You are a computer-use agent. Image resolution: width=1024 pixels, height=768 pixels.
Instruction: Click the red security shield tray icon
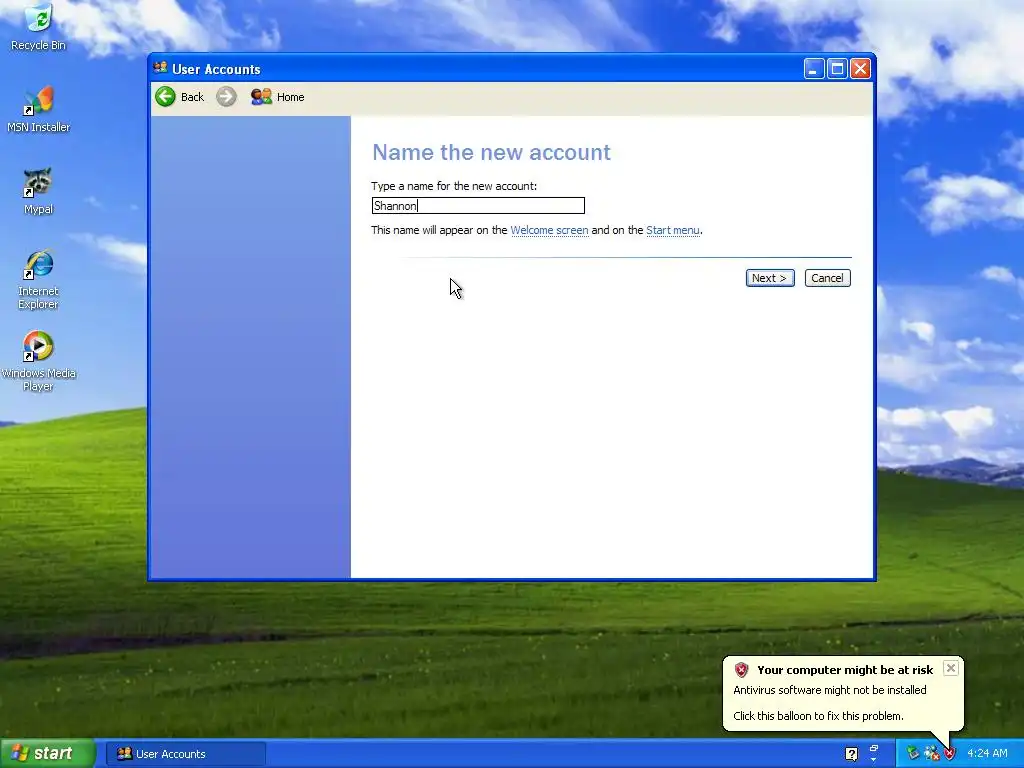[x=949, y=753]
